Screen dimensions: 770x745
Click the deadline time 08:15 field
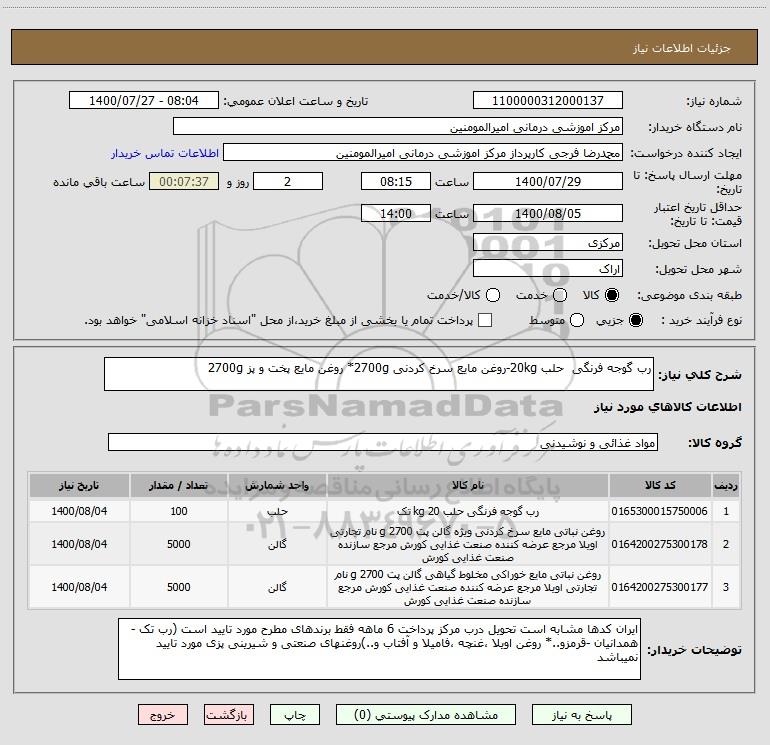[396, 181]
